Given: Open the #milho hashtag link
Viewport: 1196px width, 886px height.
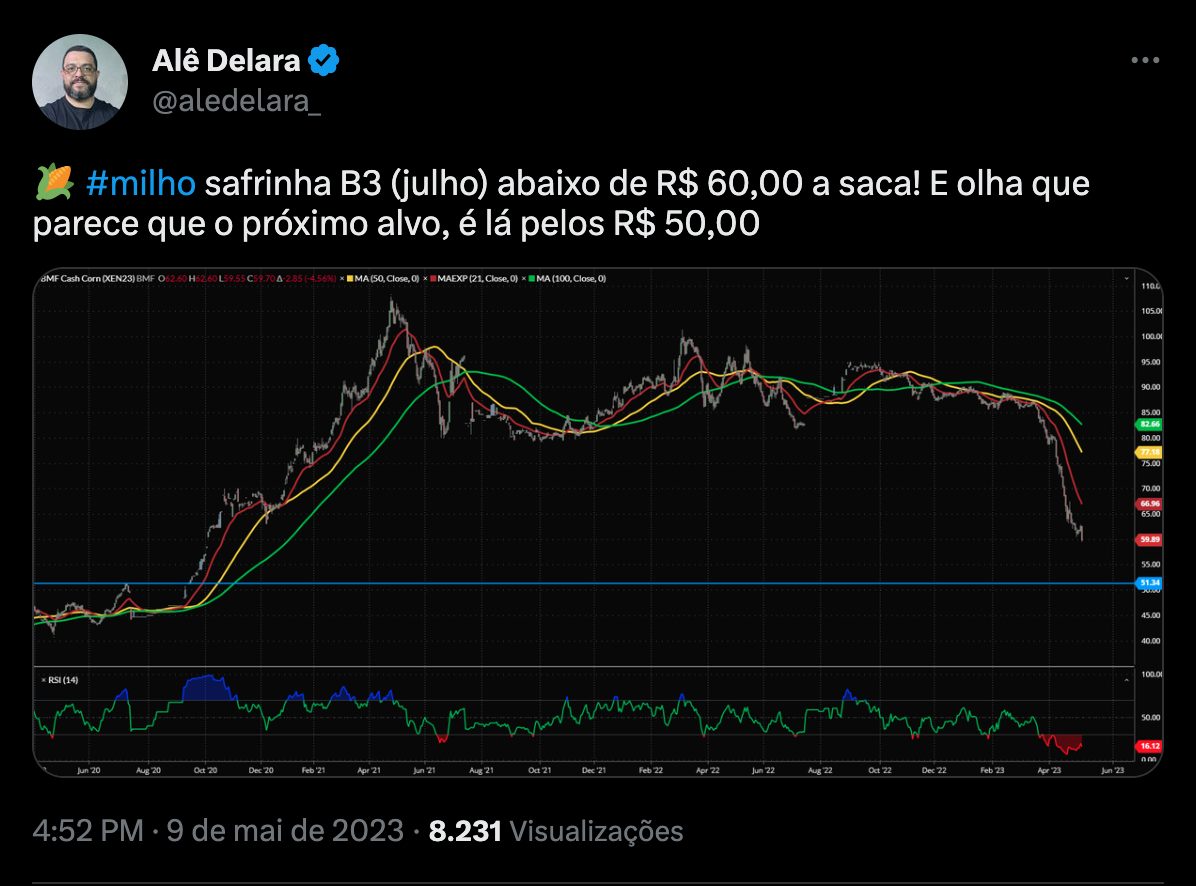Looking at the screenshot, I should coord(140,184).
